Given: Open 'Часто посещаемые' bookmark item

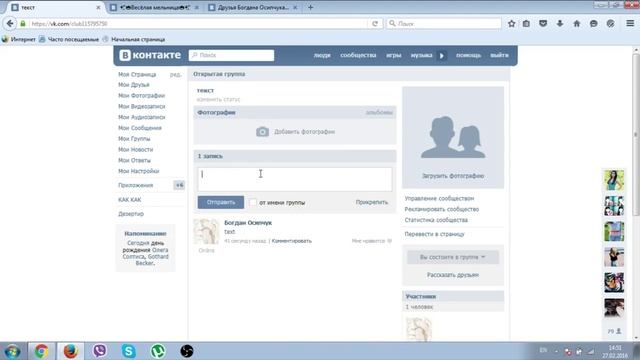Looking at the screenshot, I should (69, 40).
